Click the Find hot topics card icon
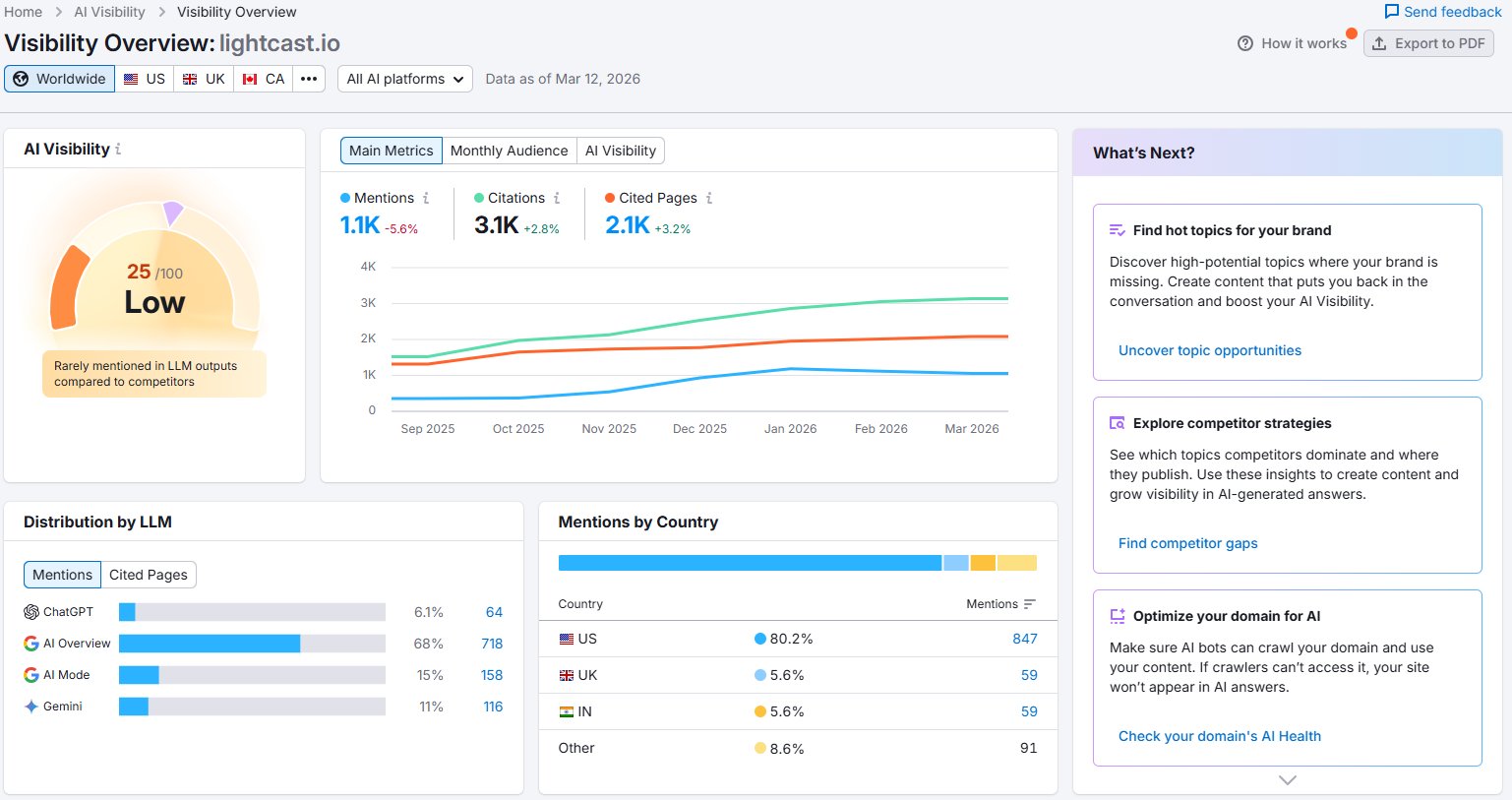This screenshot has width=1512, height=800. point(1118,230)
